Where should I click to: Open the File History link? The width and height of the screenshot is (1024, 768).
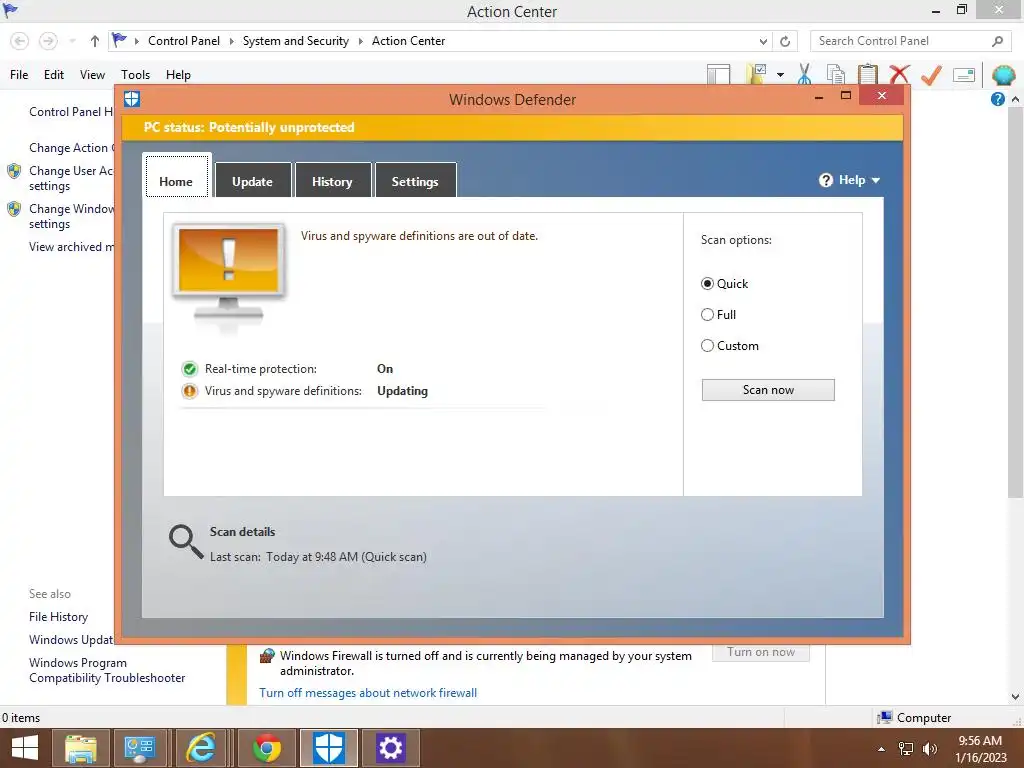click(58, 617)
